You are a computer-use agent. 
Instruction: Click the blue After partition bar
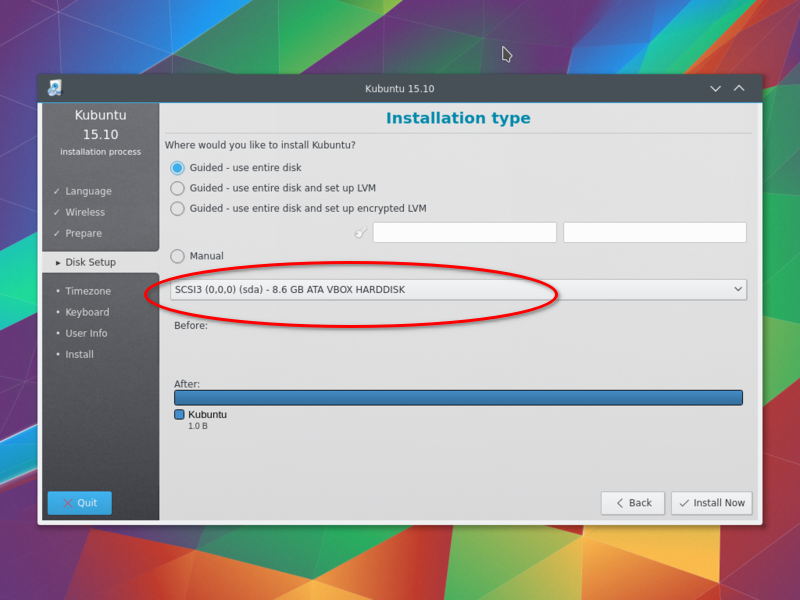[x=458, y=397]
